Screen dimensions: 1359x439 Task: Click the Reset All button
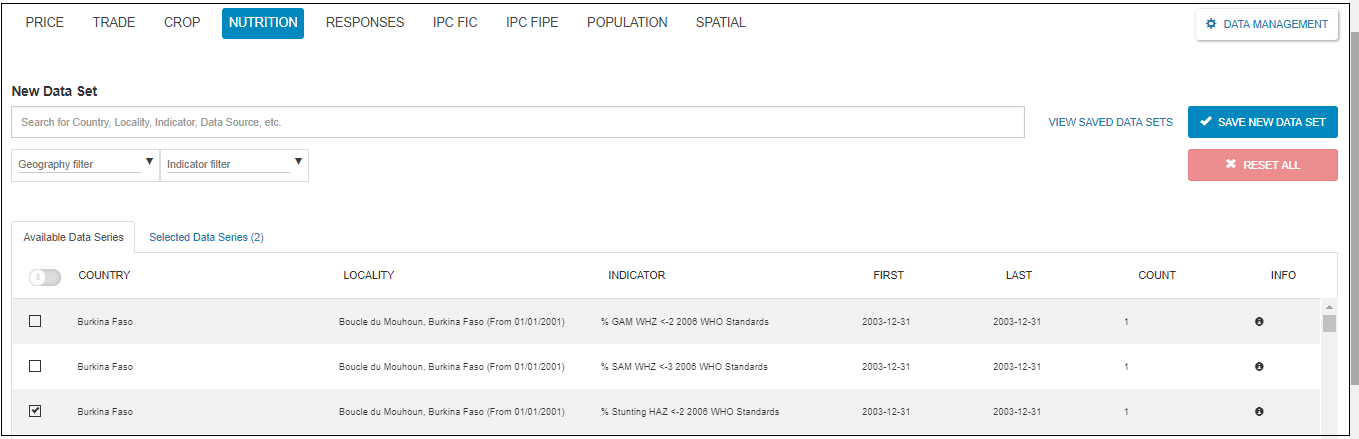(x=1262, y=165)
